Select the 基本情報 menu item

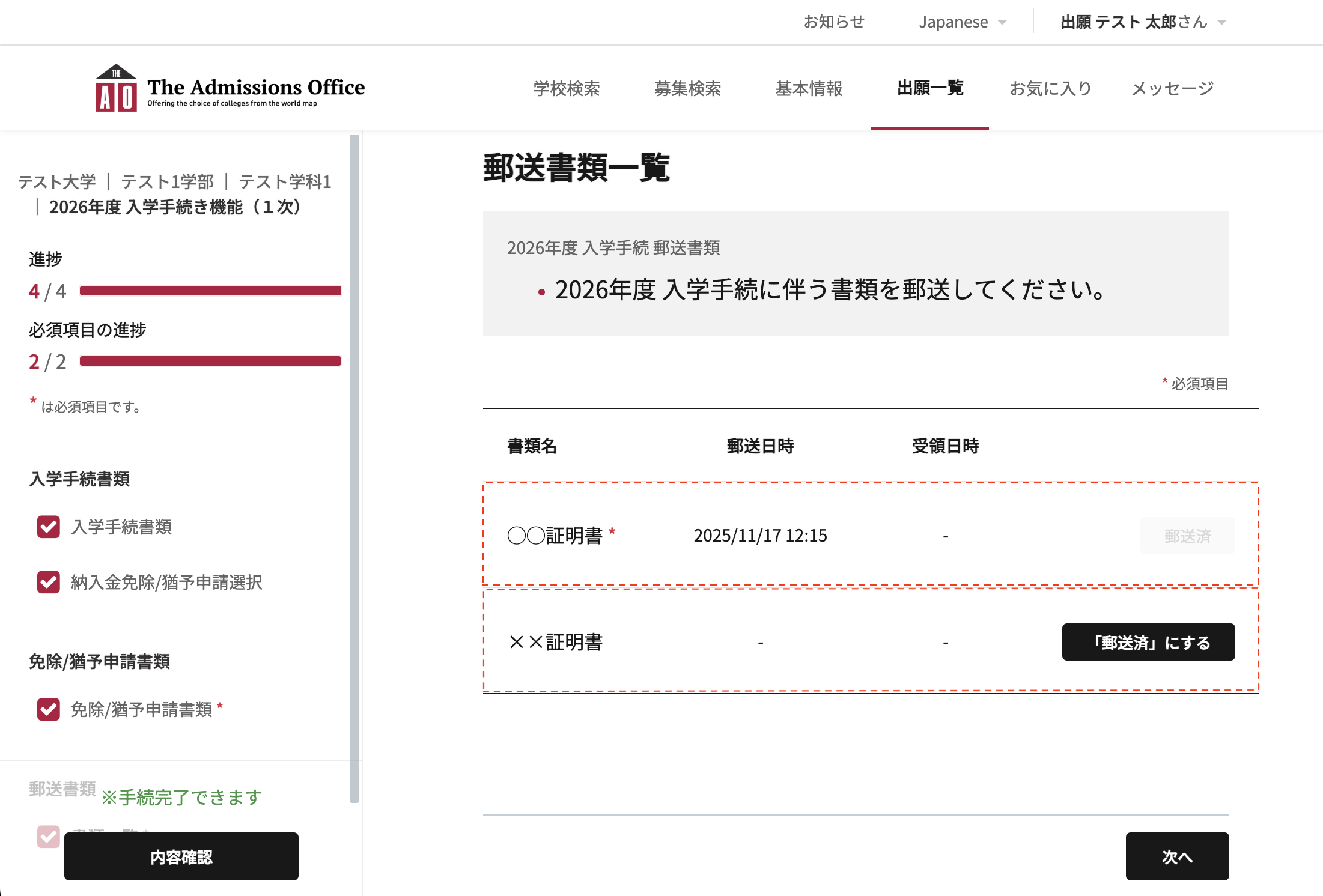click(809, 88)
